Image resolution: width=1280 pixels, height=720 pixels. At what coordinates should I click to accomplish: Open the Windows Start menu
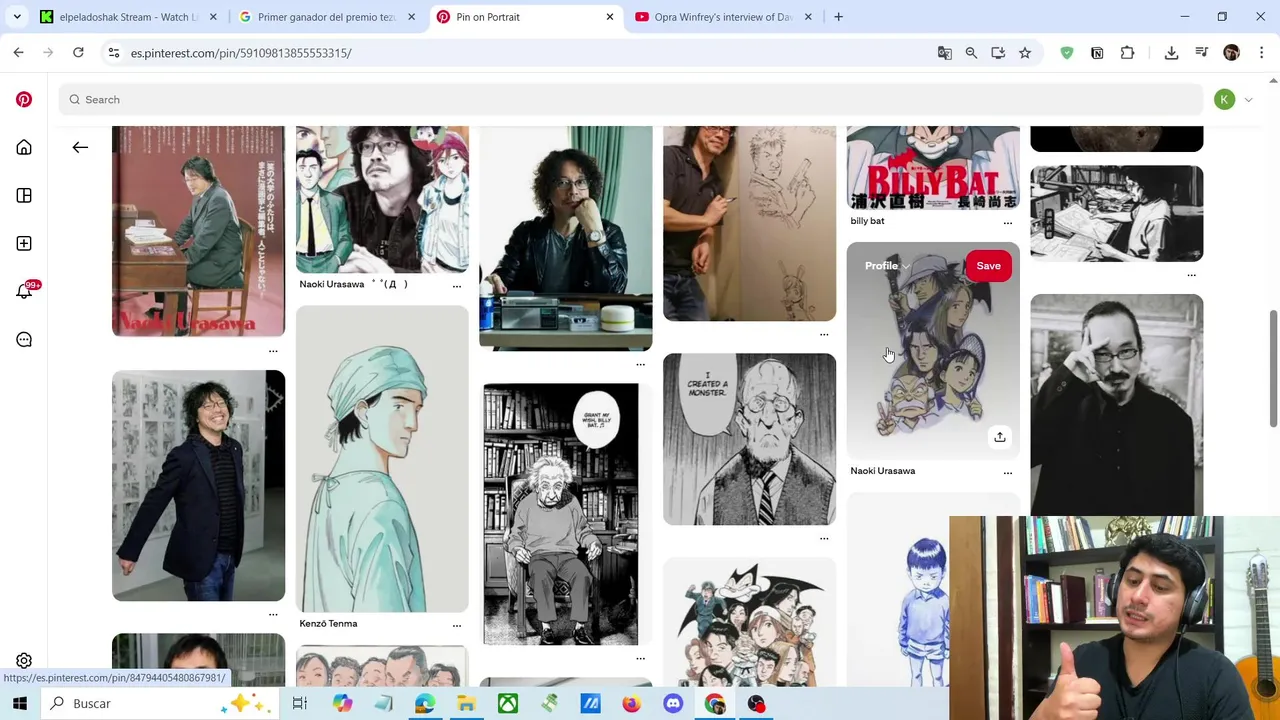pyautogui.click(x=20, y=704)
